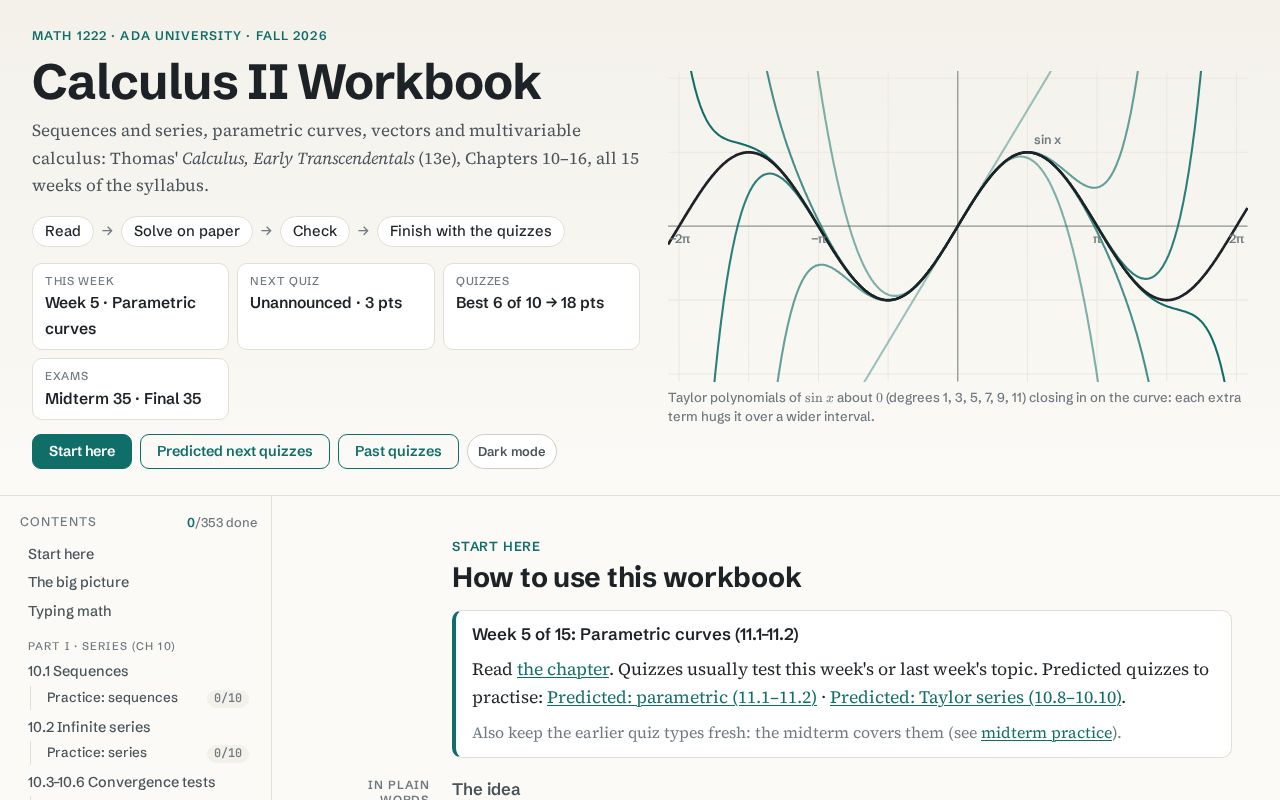Image resolution: width=1280 pixels, height=800 pixels.
Task: Open 'Typing math' in the Contents sidebar
Action: (70, 611)
